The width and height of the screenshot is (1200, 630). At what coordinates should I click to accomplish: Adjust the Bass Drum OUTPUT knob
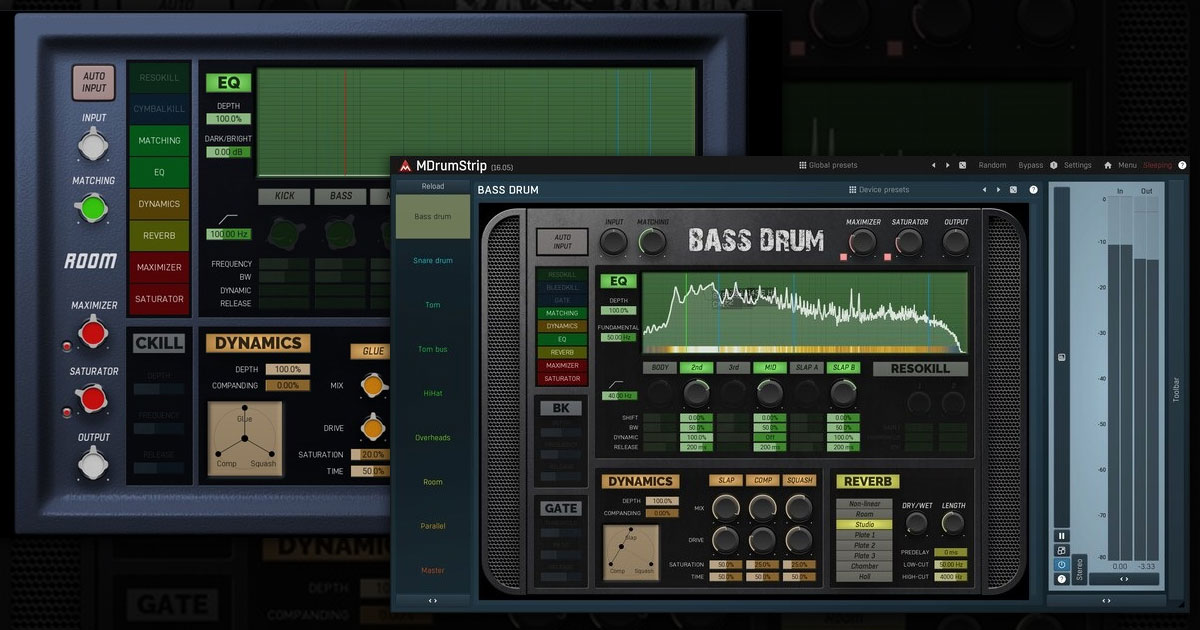(x=956, y=241)
